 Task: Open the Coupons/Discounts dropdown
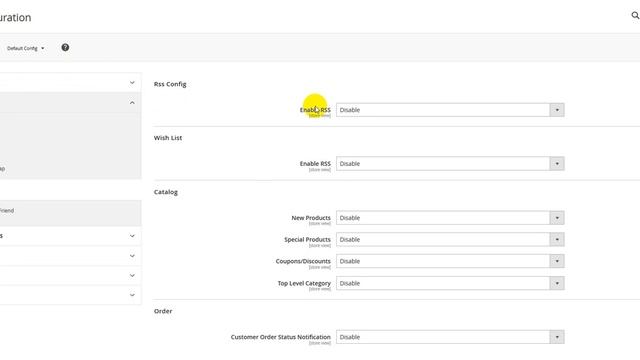click(450, 261)
